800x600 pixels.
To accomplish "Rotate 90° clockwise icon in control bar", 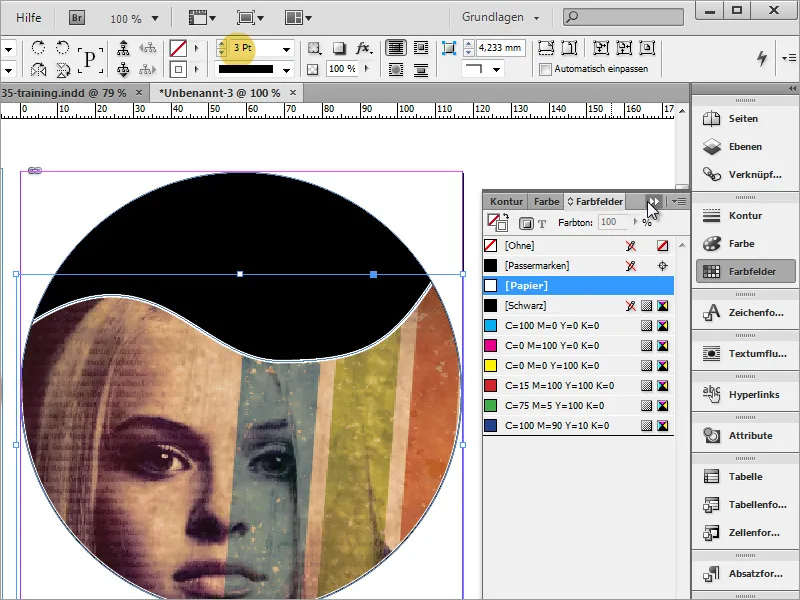I will (x=38, y=48).
